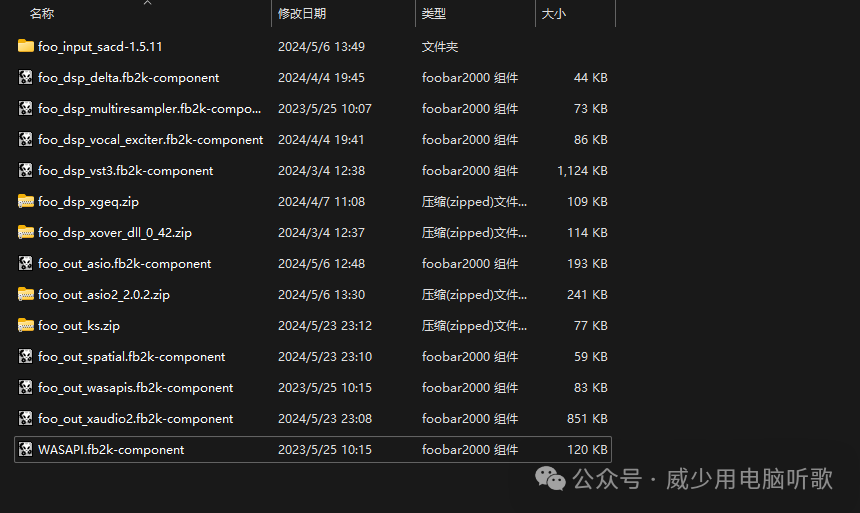Click the sort direction arrow above 名称
Screen dimensions: 860x513
coord(147,4)
